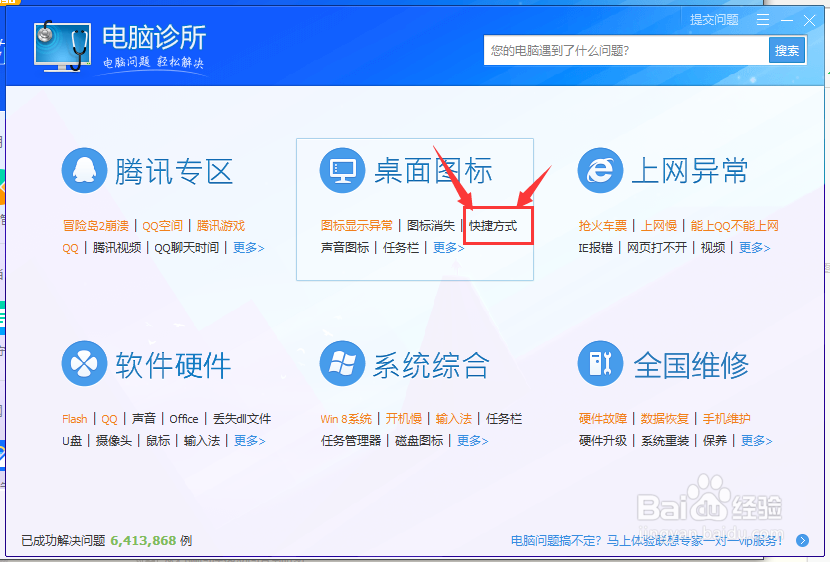Image resolution: width=830 pixels, height=562 pixels.
Task: Open Win 8系统 link
Action: coord(346,419)
